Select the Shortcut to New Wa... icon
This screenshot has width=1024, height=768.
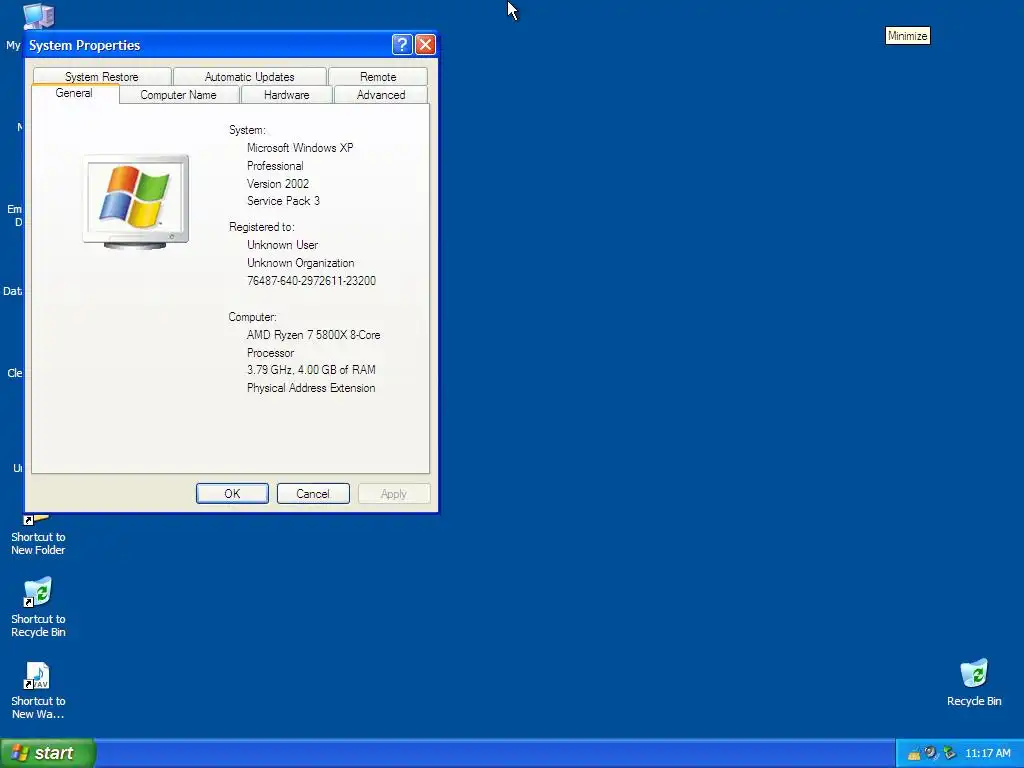click(x=38, y=690)
